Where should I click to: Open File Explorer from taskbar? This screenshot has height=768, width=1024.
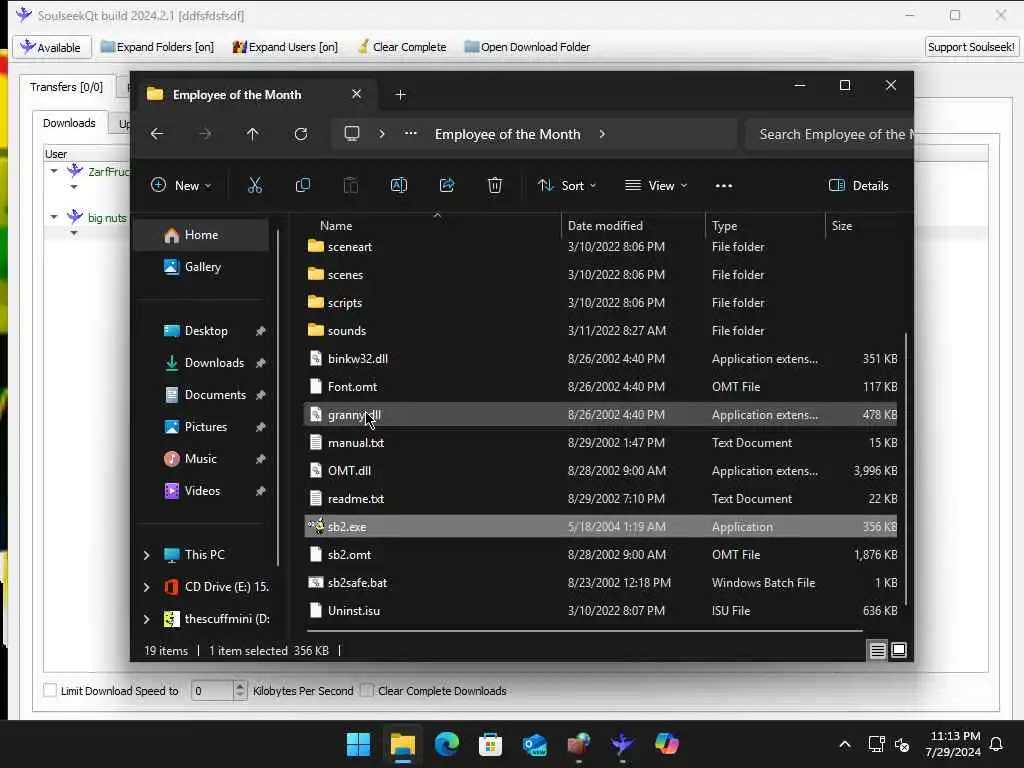(x=402, y=744)
